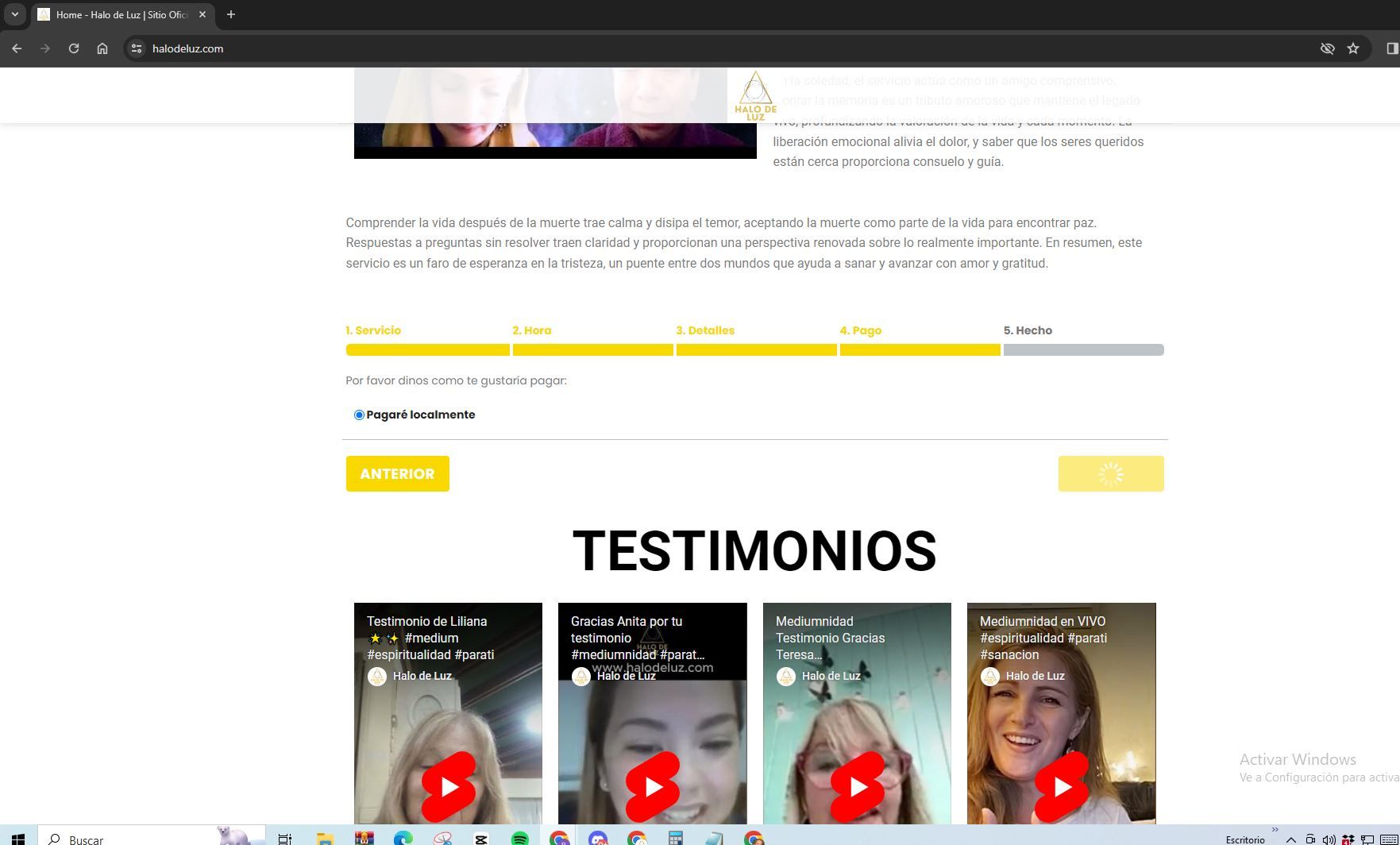Reload the halodeluz.com page
Image resolution: width=1400 pixels, height=845 pixels.
coord(74,48)
